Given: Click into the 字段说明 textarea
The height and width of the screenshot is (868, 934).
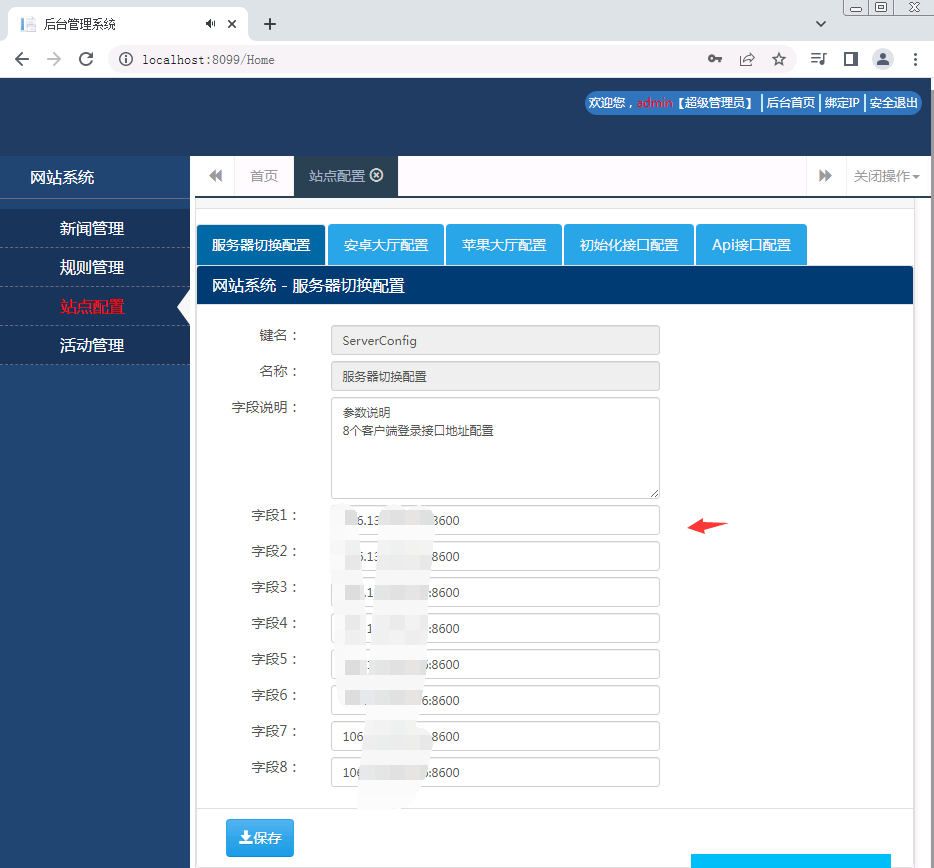Looking at the screenshot, I should [495, 448].
